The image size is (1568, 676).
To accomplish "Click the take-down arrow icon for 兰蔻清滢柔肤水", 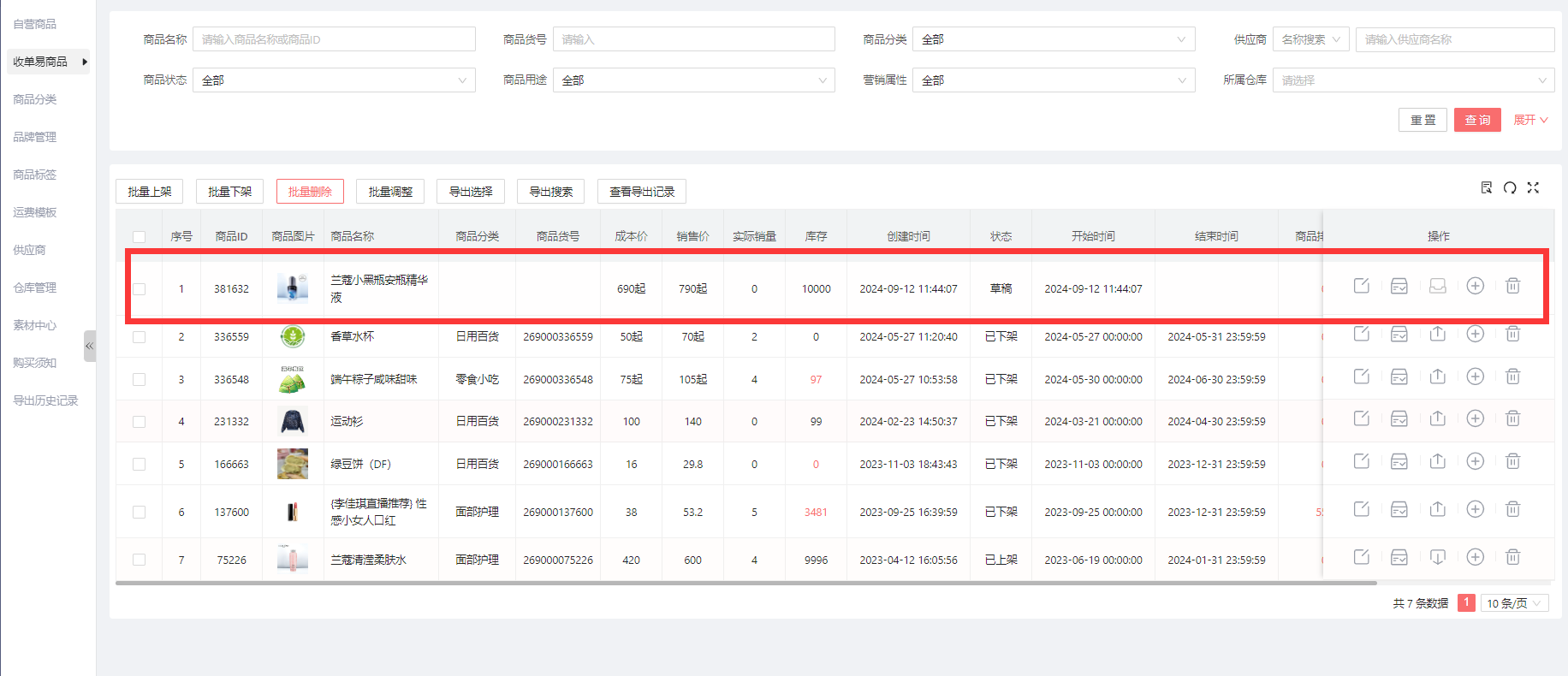I will tap(1437, 557).
